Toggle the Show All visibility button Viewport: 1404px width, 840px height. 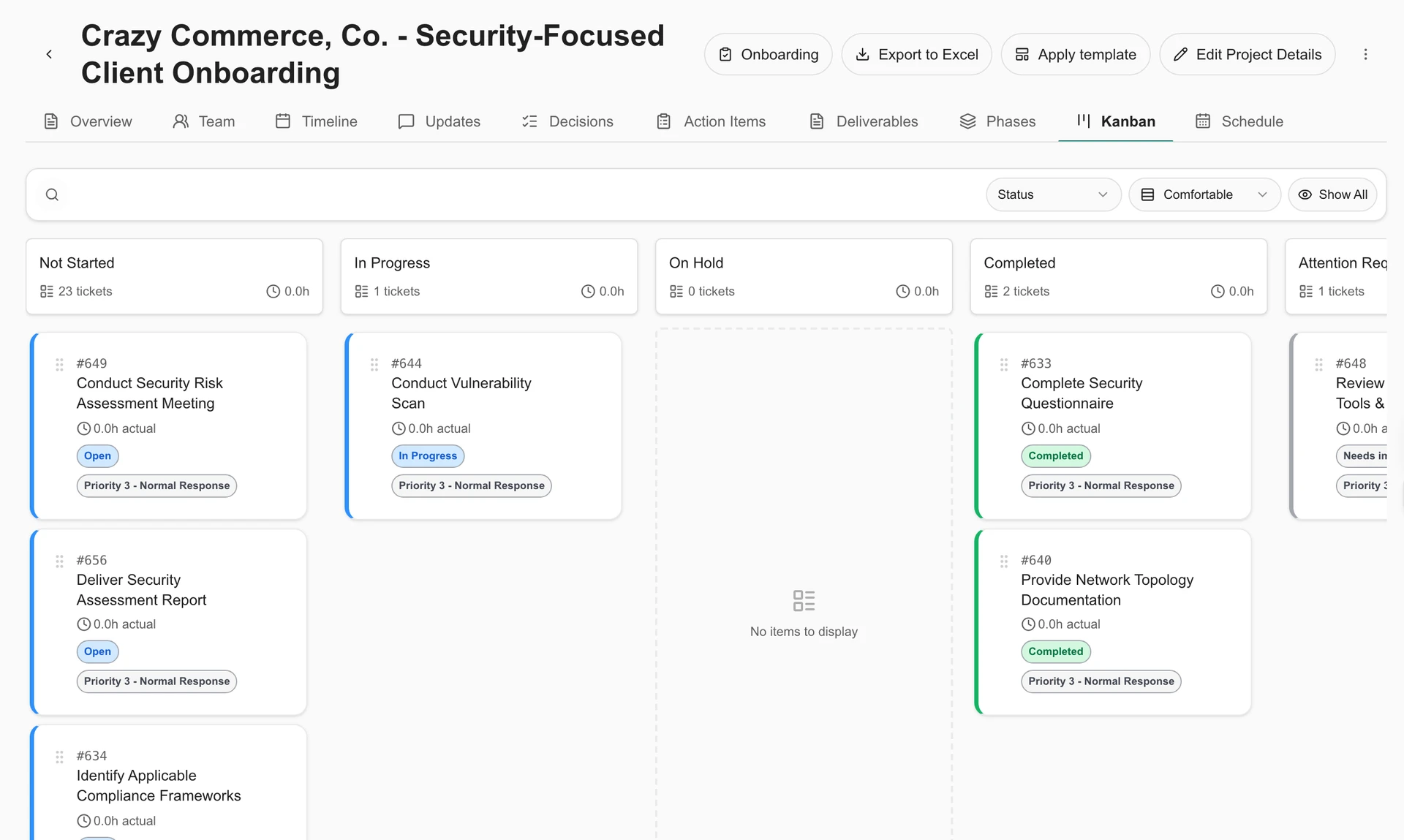pyautogui.click(x=1332, y=194)
